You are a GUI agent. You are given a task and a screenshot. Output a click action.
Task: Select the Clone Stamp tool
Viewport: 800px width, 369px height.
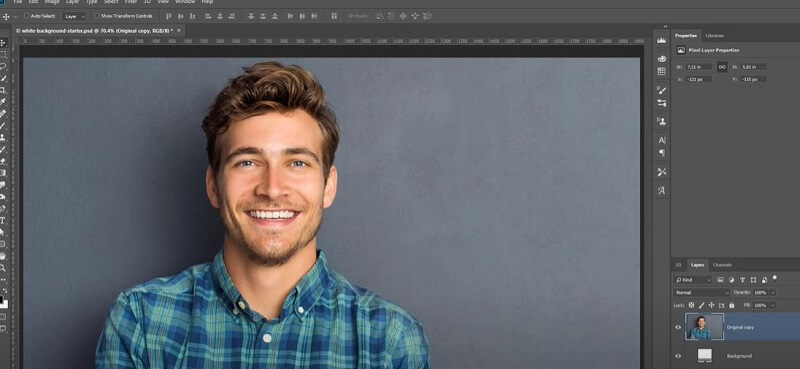[3, 137]
